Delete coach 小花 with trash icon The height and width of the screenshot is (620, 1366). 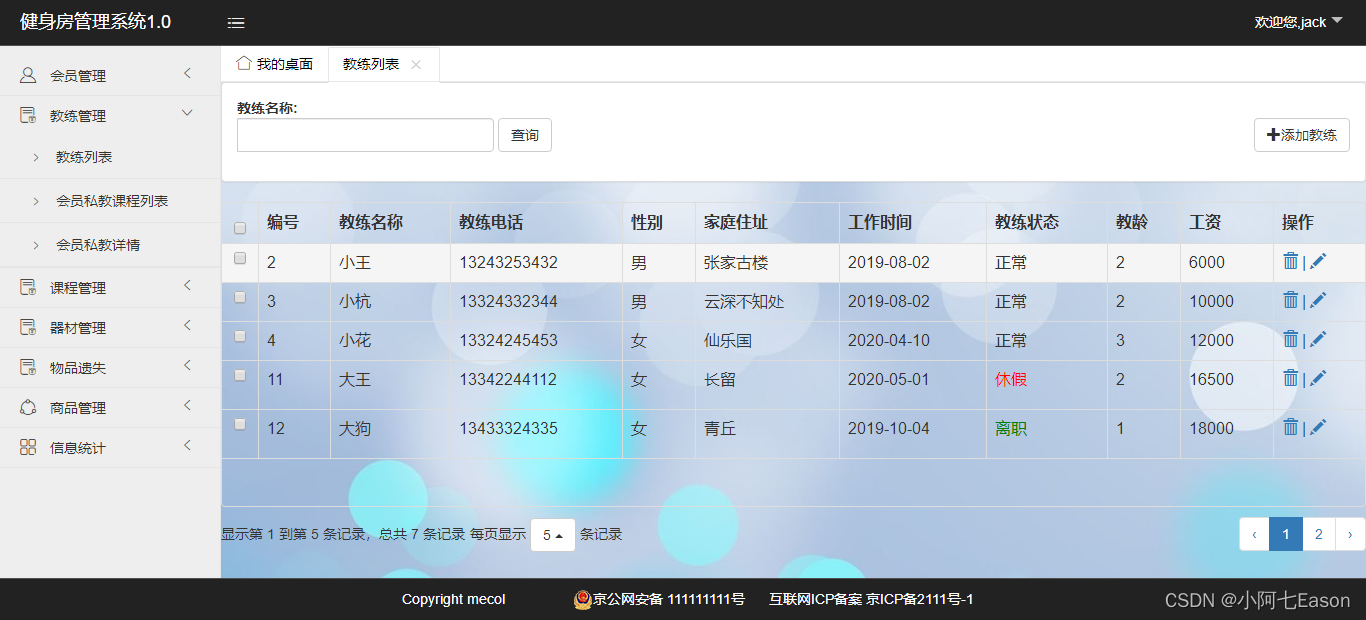(1291, 339)
